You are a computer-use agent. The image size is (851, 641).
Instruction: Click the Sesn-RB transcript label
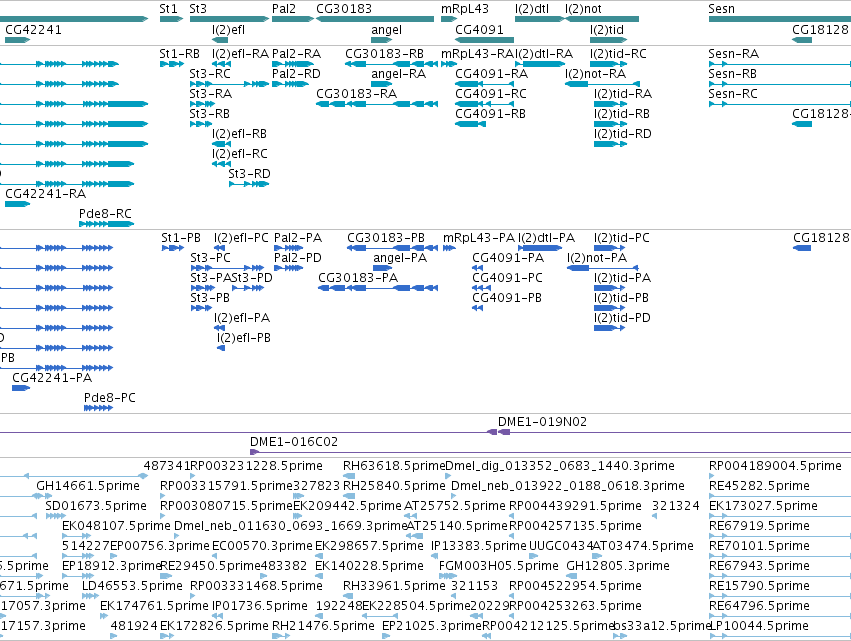click(733, 74)
